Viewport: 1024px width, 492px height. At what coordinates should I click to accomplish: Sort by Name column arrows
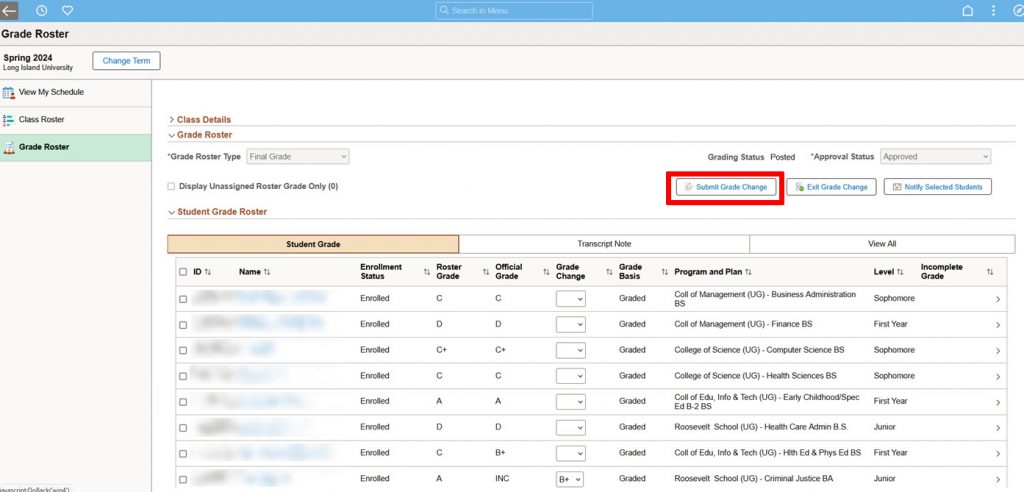266,272
